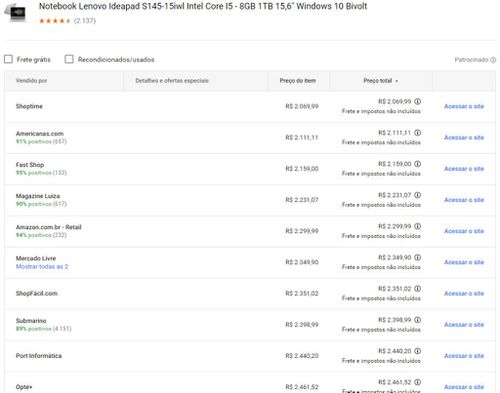Click the Fast Shop seller name
500x393 pixels.
pos(30,165)
